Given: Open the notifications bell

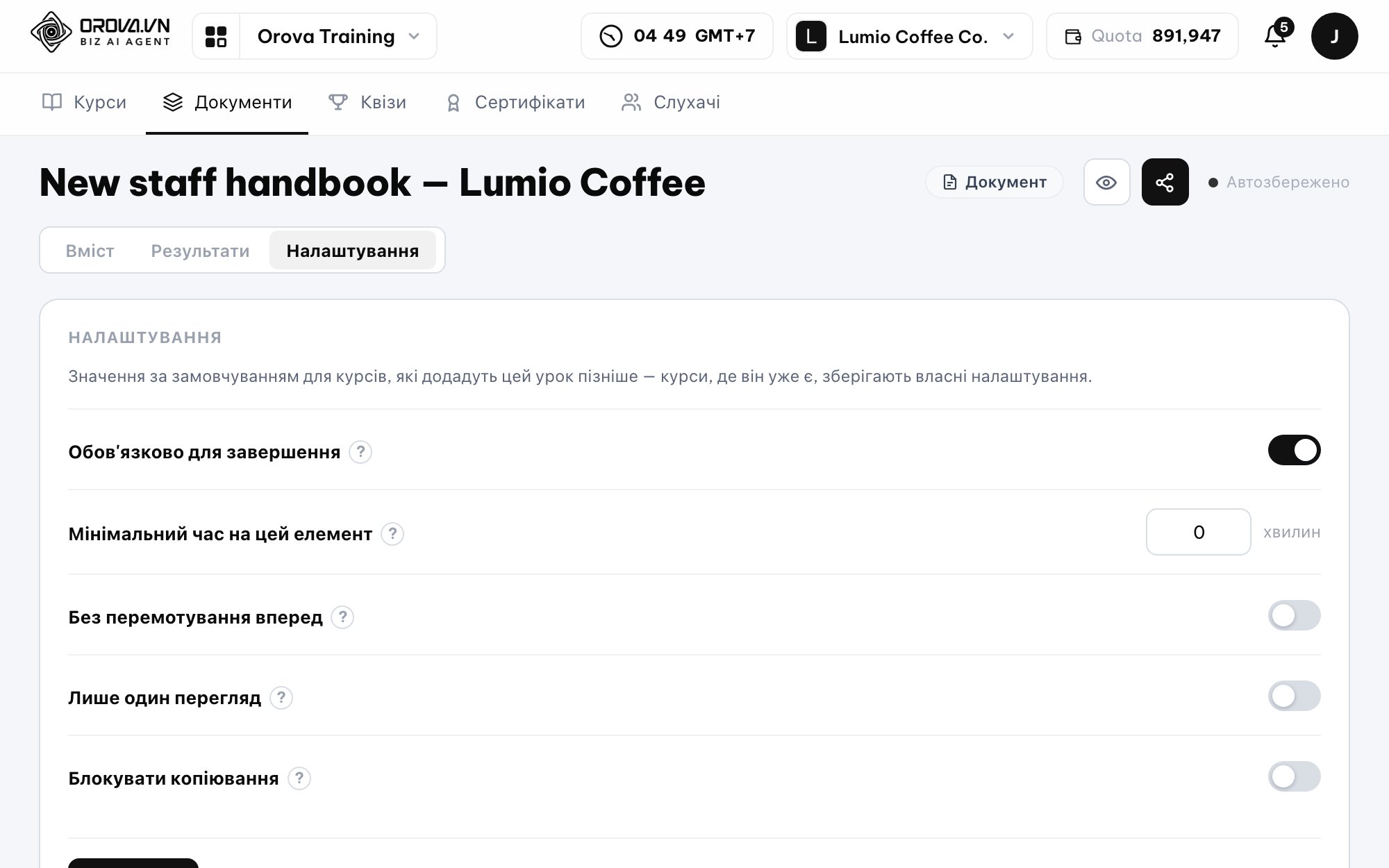Looking at the screenshot, I should pos(1275,36).
